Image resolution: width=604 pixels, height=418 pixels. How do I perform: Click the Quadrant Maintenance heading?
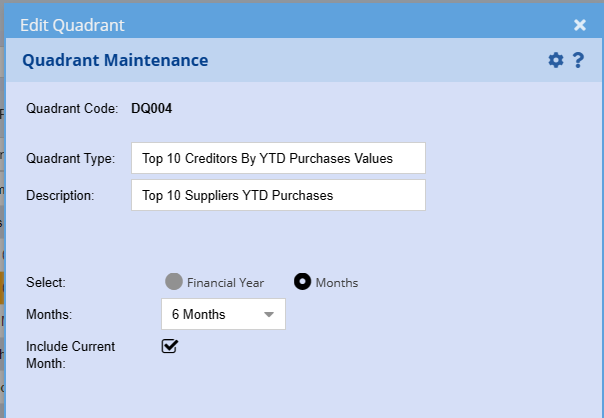(115, 61)
